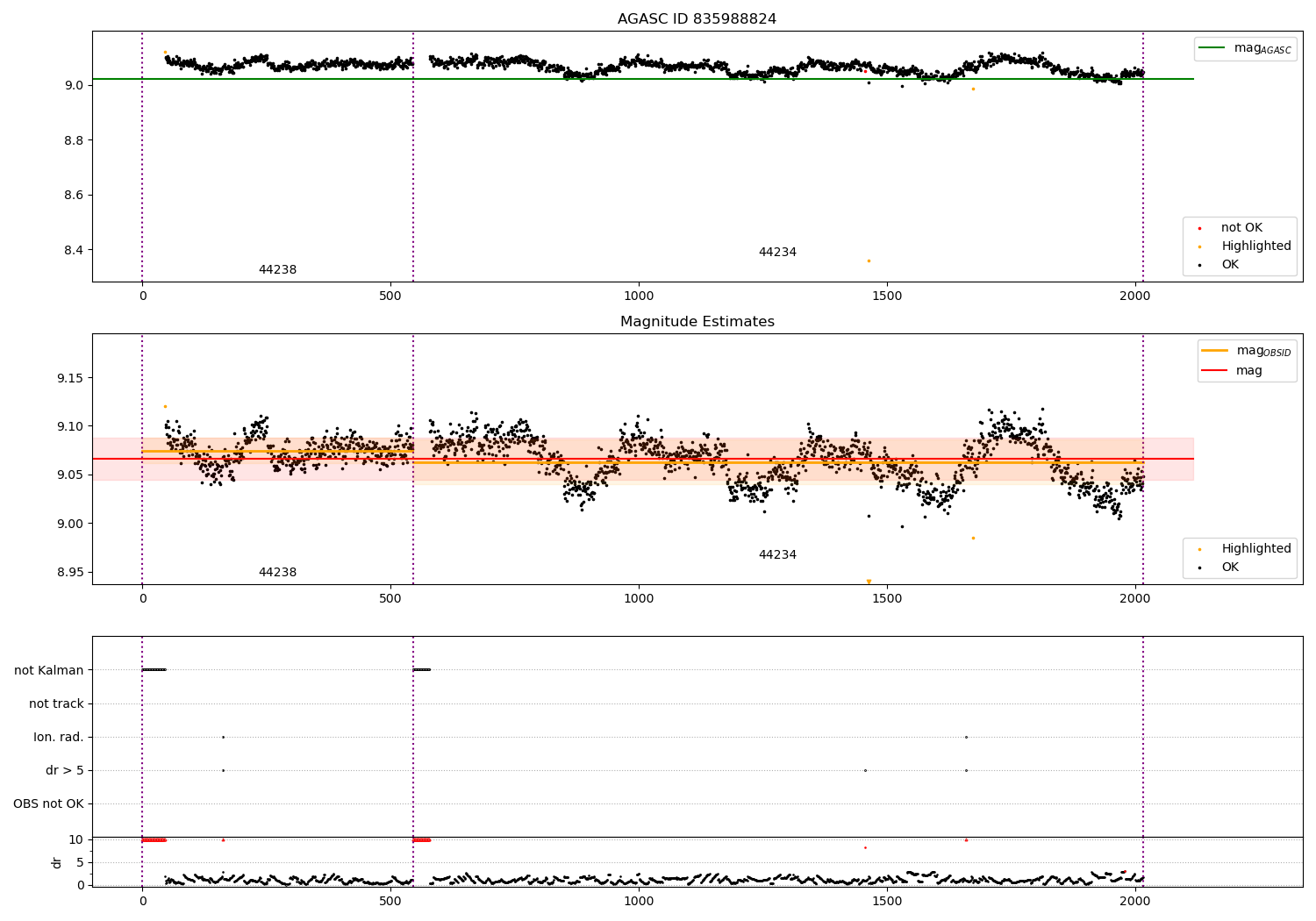Click the 500 x-axis tick in the bottom plot
Viewport: 1316px width, 921px height.
pos(390,901)
